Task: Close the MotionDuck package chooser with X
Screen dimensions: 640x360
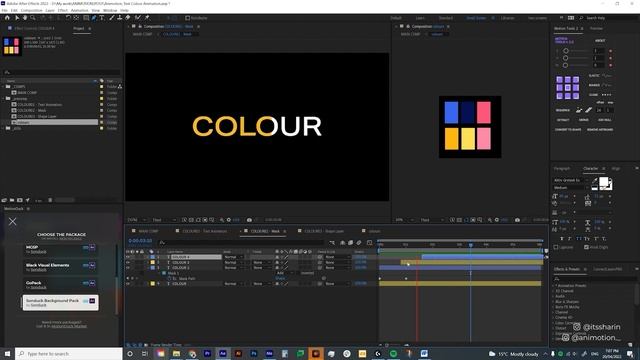Action: pos(13,222)
